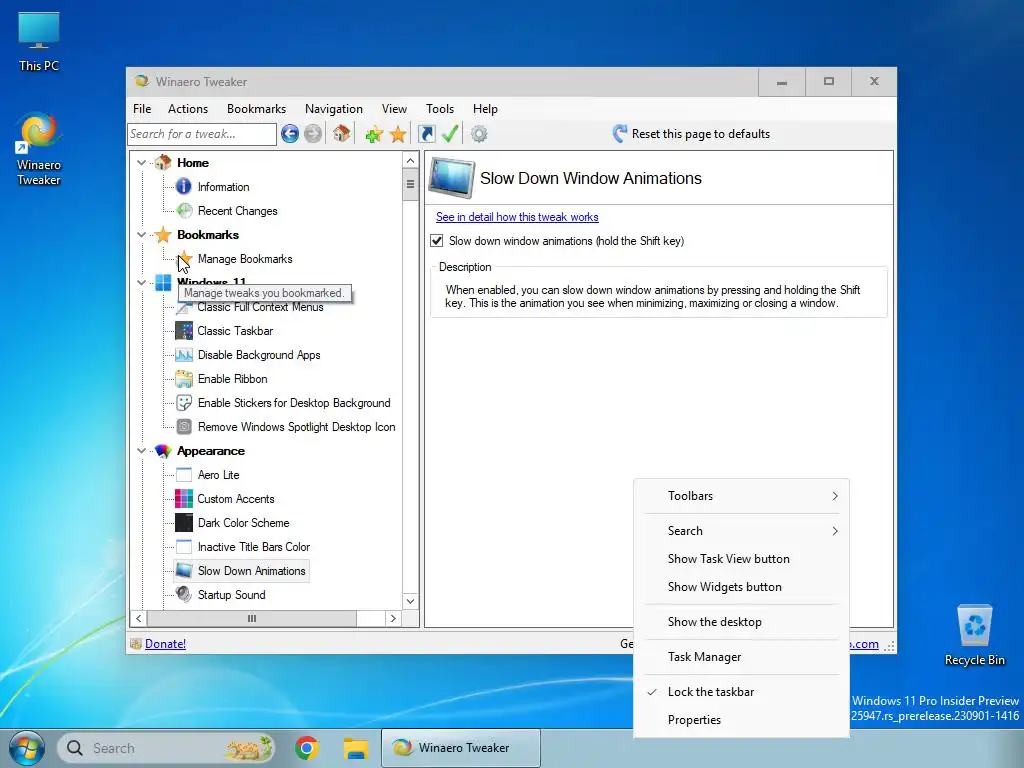This screenshot has width=1024, height=768.
Task: Open the Navigation menu
Action: coord(334,109)
